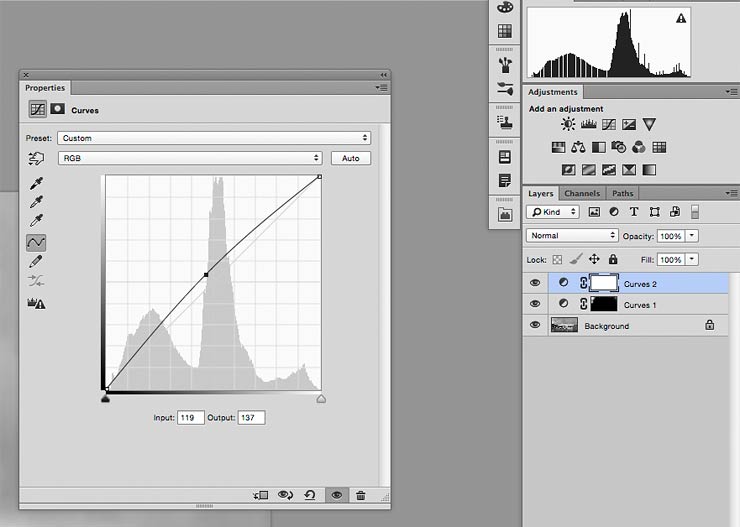Add a Levels adjustment
Image resolution: width=740 pixels, height=527 pixels.
point(589,124)
